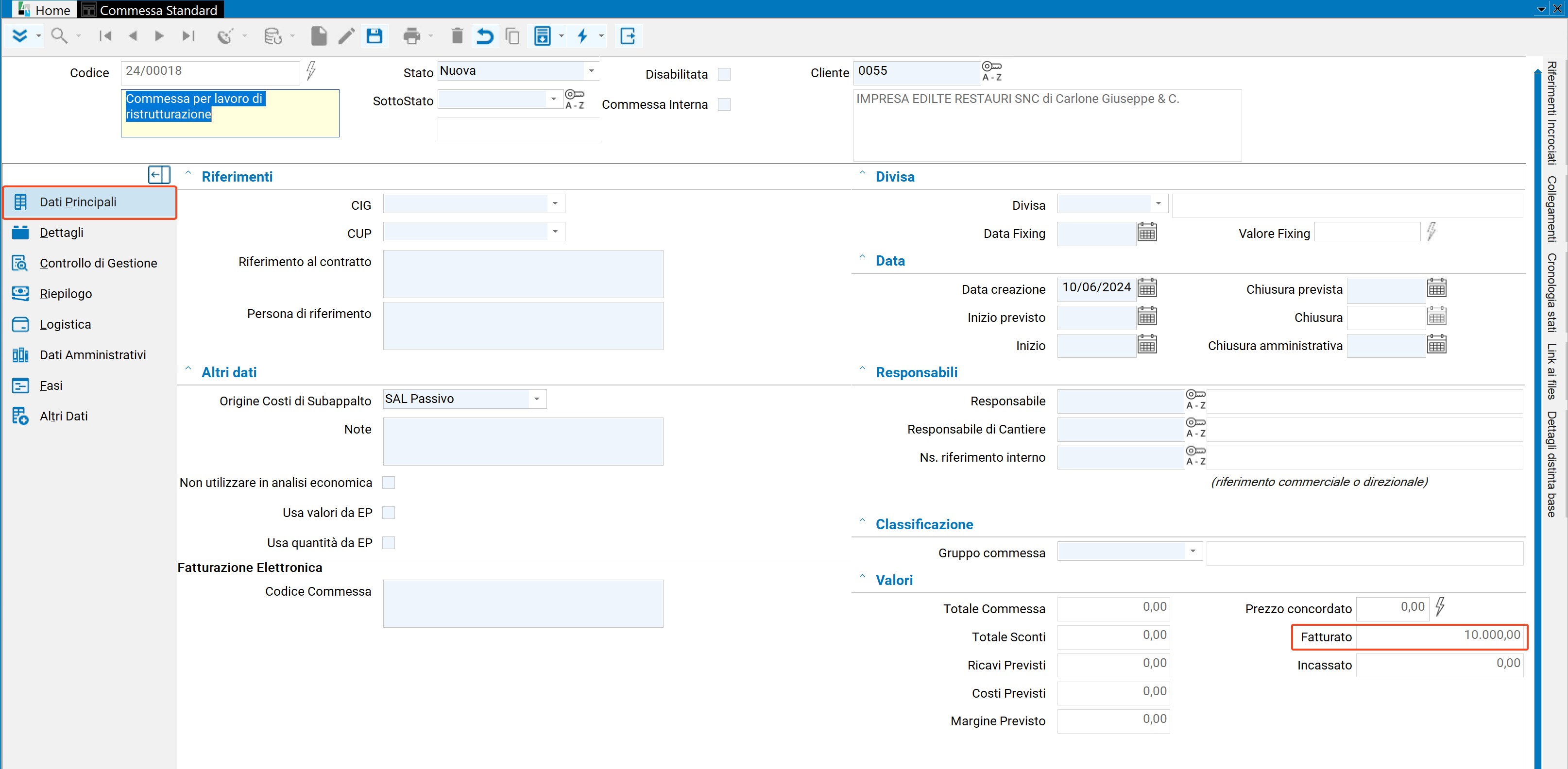Image resolution: width=1568 pixels, height=769 pixels.
Task: Jump to the last record icon
Action: [188, 36]
